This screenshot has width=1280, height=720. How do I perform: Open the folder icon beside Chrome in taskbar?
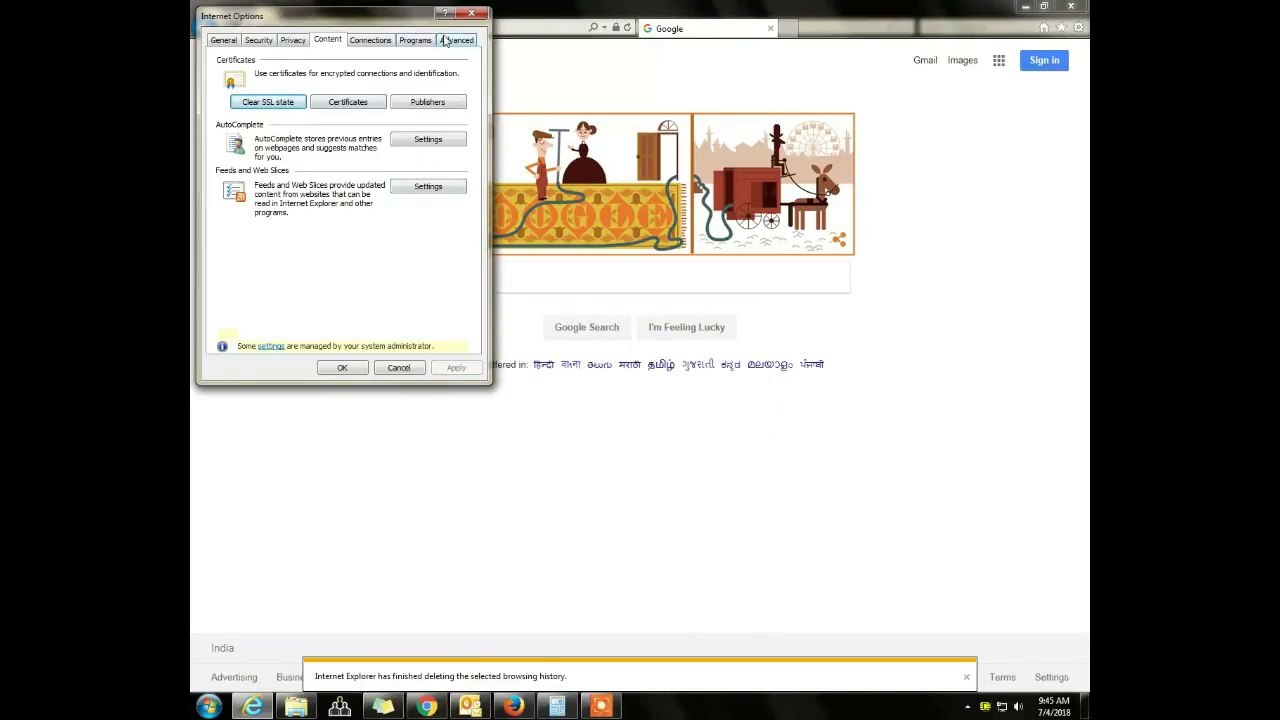tap(383, 707)
